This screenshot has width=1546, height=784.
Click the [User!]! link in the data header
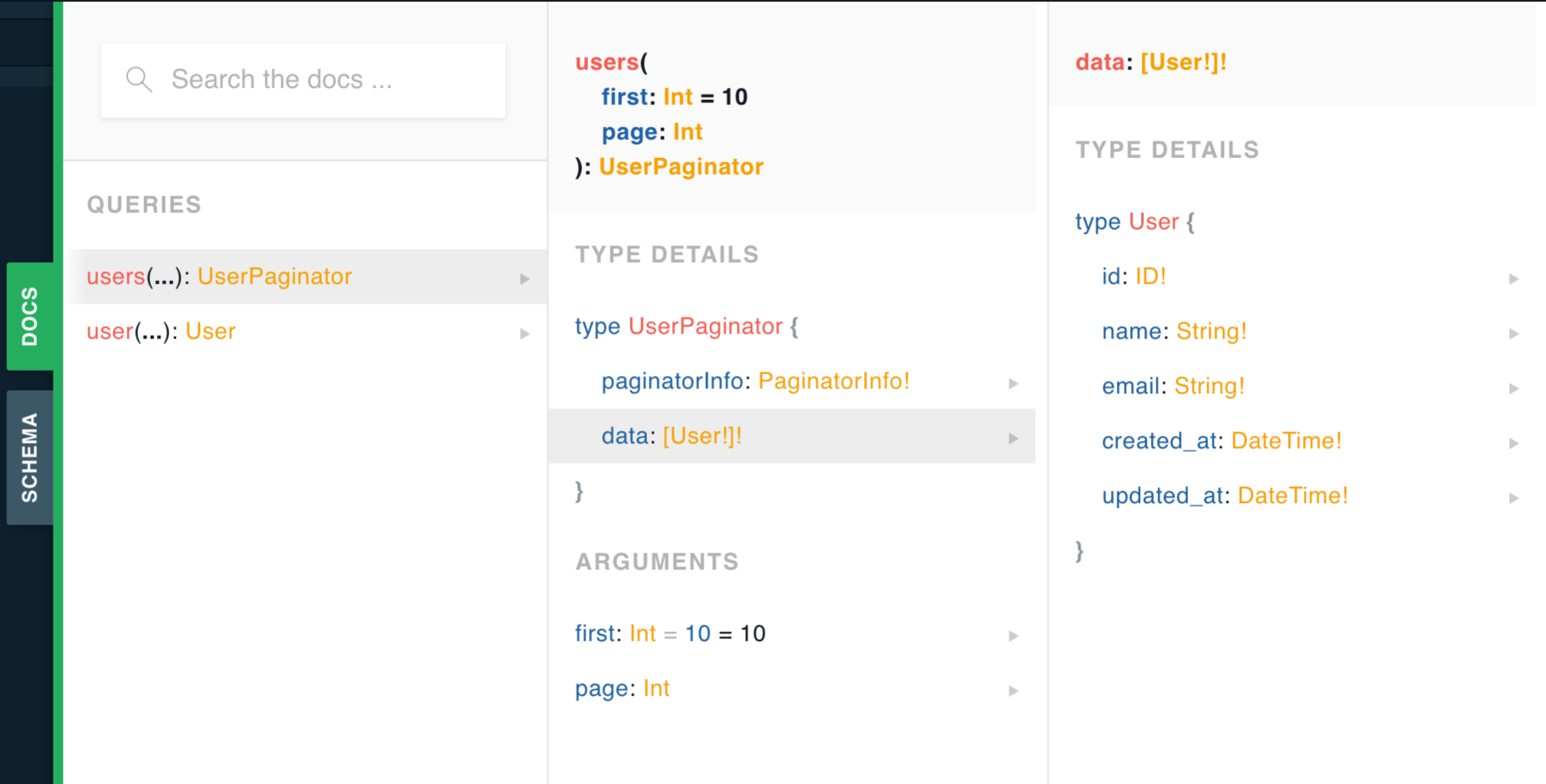pos(1183,62)
